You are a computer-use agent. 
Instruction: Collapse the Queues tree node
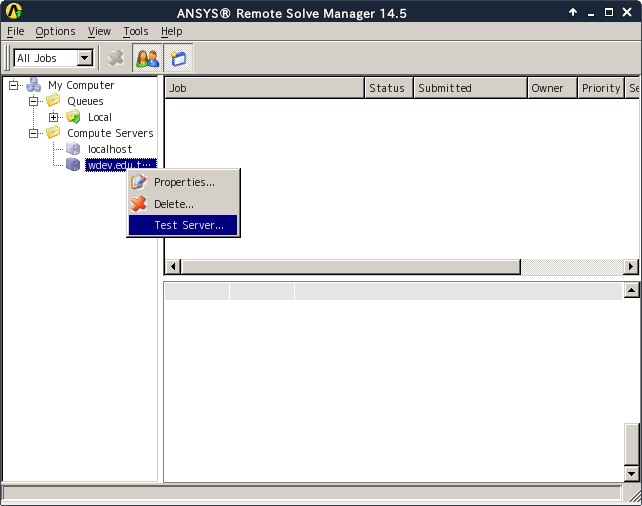click(33, 101)
